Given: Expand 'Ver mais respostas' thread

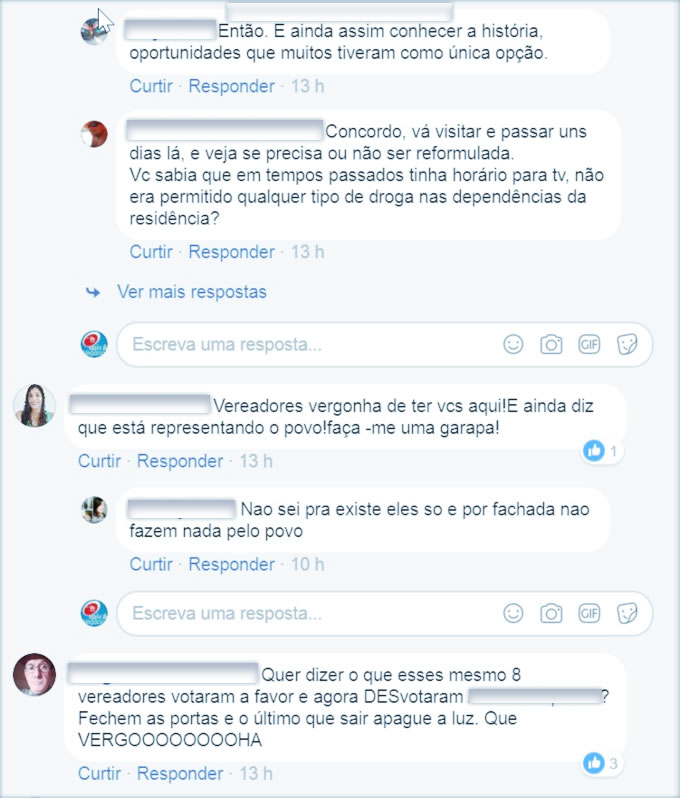Looking at the screenshot, I should [192, 292].
